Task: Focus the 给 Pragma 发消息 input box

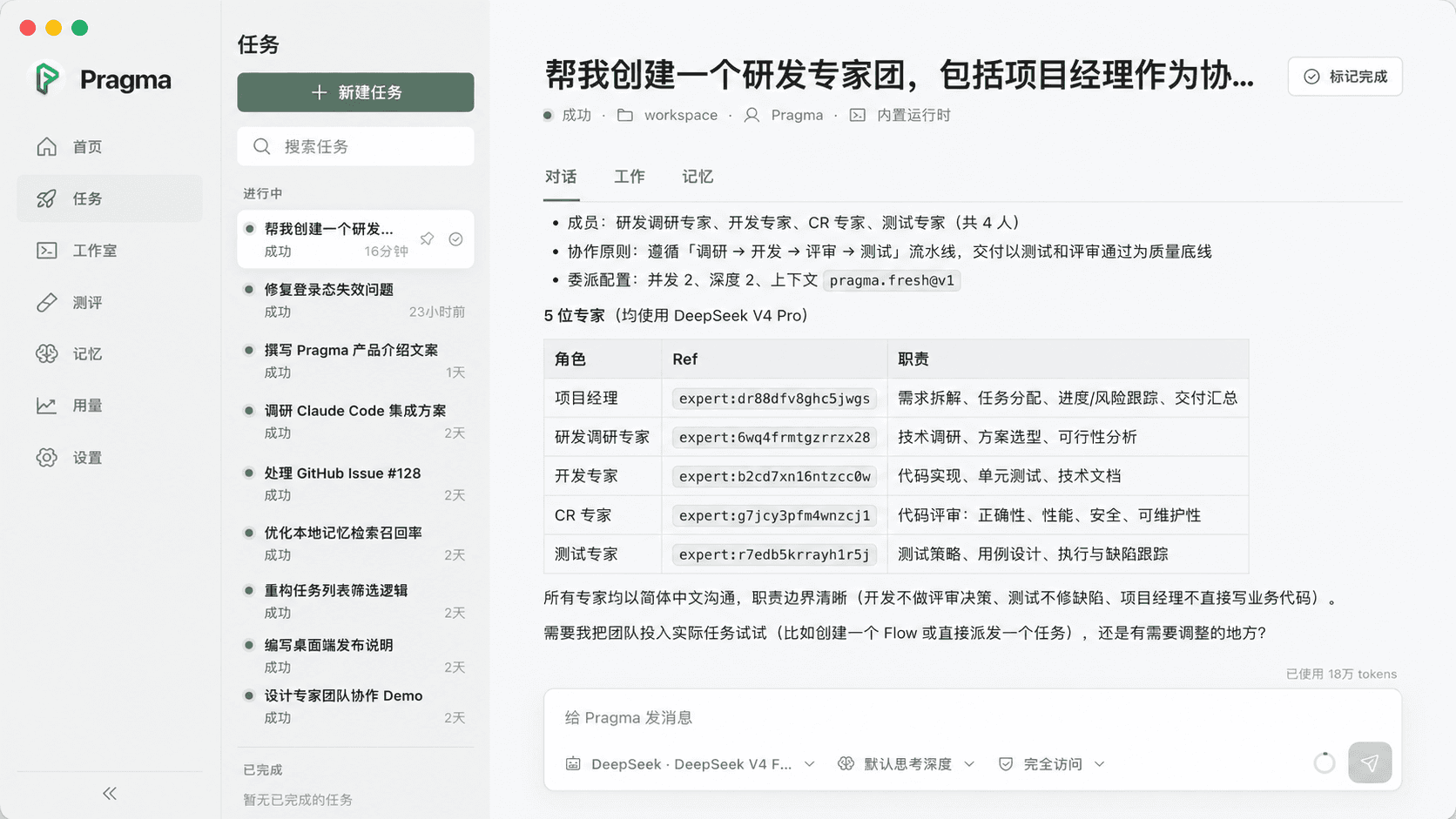Action: 972,717
